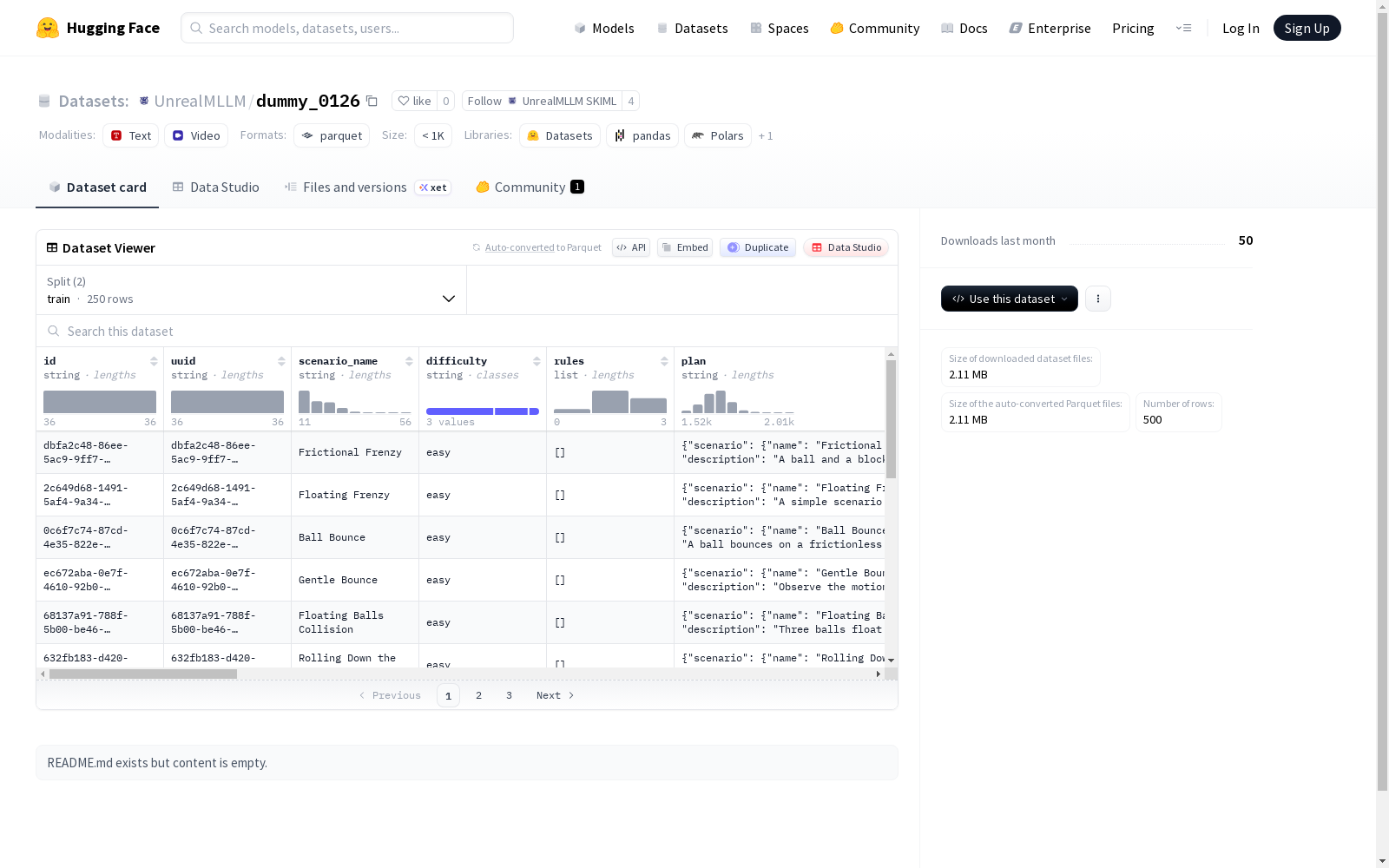This screenshot has height=868, width=1389.
Task: Open Spaces in the top navigation
Action: [780, 28]
